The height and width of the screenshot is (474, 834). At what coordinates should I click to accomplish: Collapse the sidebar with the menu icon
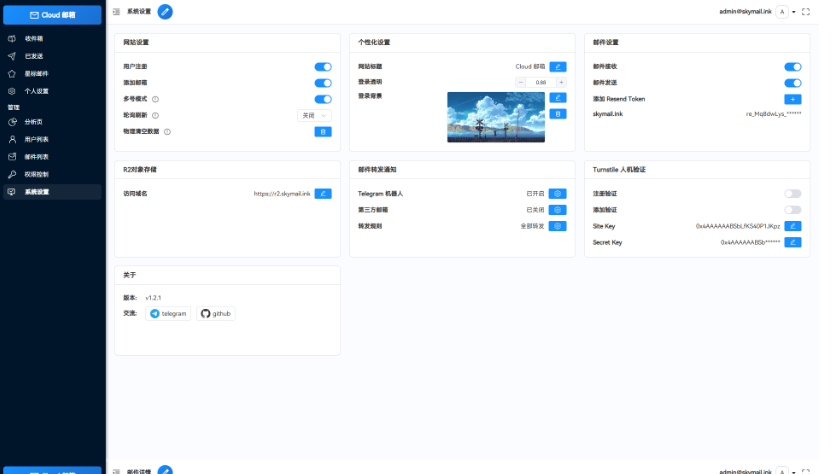(x=117, y=12)
